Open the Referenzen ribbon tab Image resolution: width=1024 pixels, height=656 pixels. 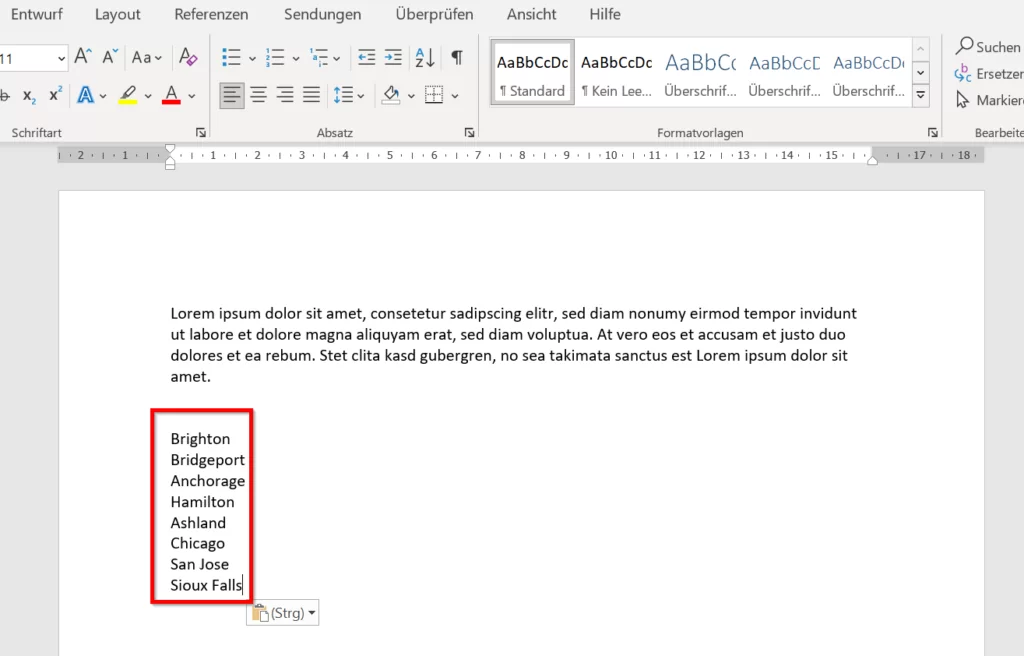point(211,15)
